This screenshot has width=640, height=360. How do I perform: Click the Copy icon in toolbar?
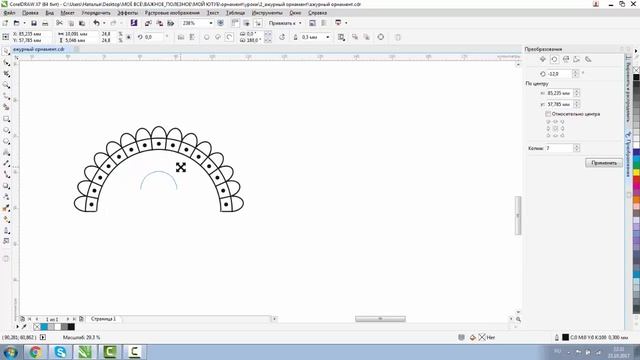71,23
